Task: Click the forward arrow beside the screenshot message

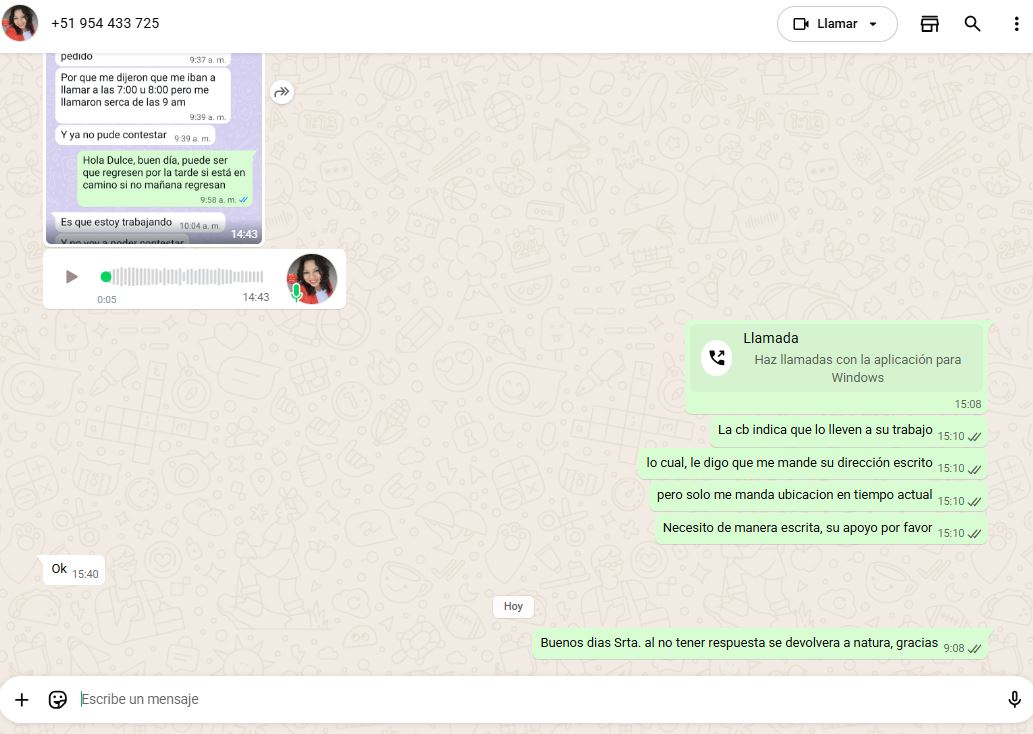Action: click(282, 92)
